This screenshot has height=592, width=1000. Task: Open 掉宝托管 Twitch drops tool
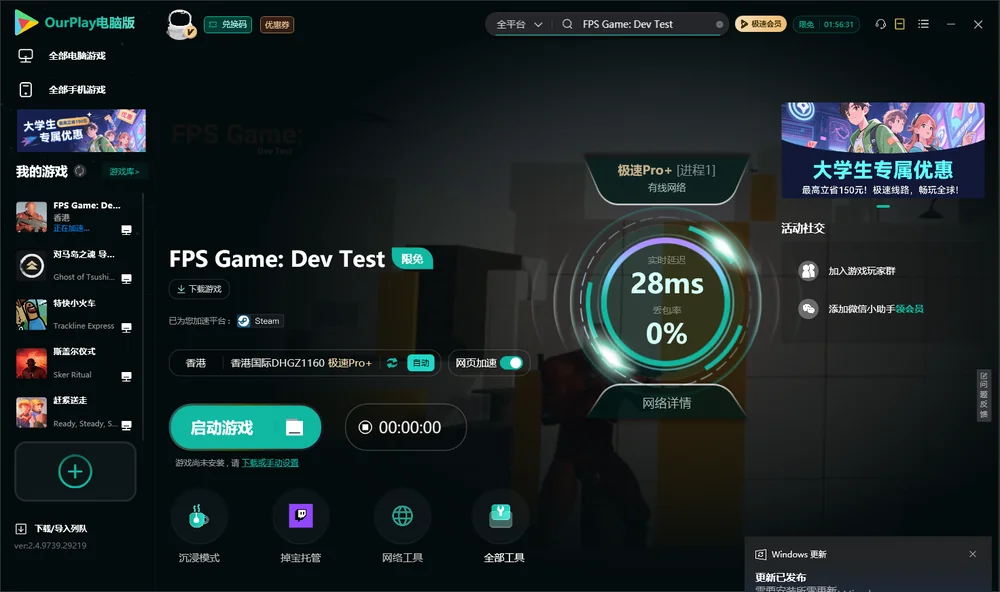300,527
